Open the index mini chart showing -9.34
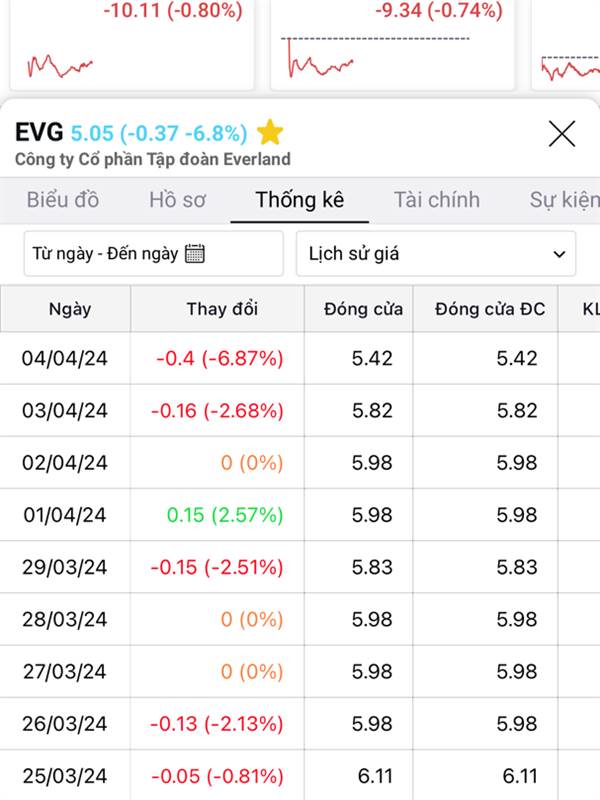The width and height of the screenshot is (600, 800). click(x=392, y=45)
